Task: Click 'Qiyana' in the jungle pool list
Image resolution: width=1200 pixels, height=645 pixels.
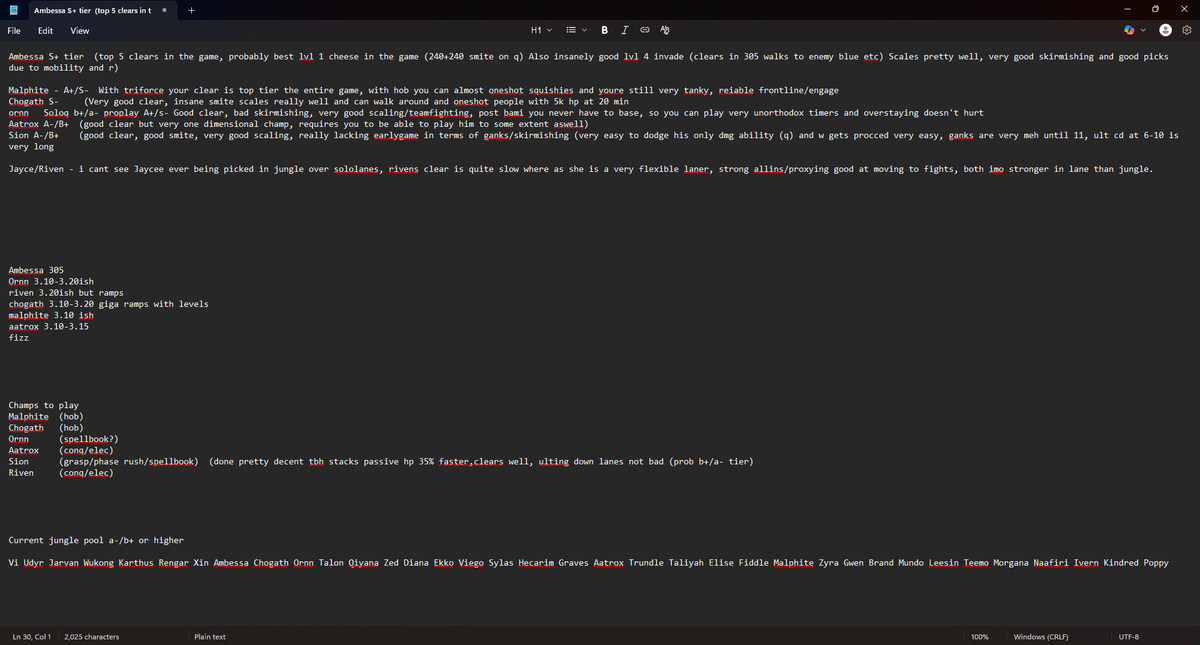Action: point(363,563)
